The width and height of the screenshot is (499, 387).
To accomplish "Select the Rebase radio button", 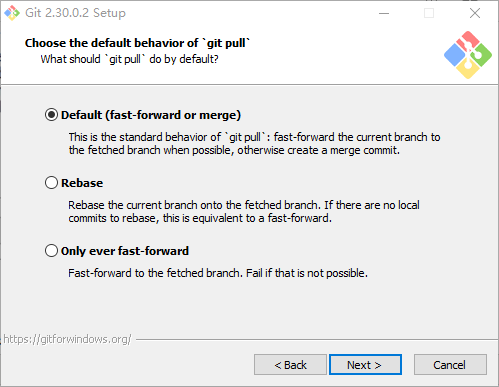I will coord(51,183).
